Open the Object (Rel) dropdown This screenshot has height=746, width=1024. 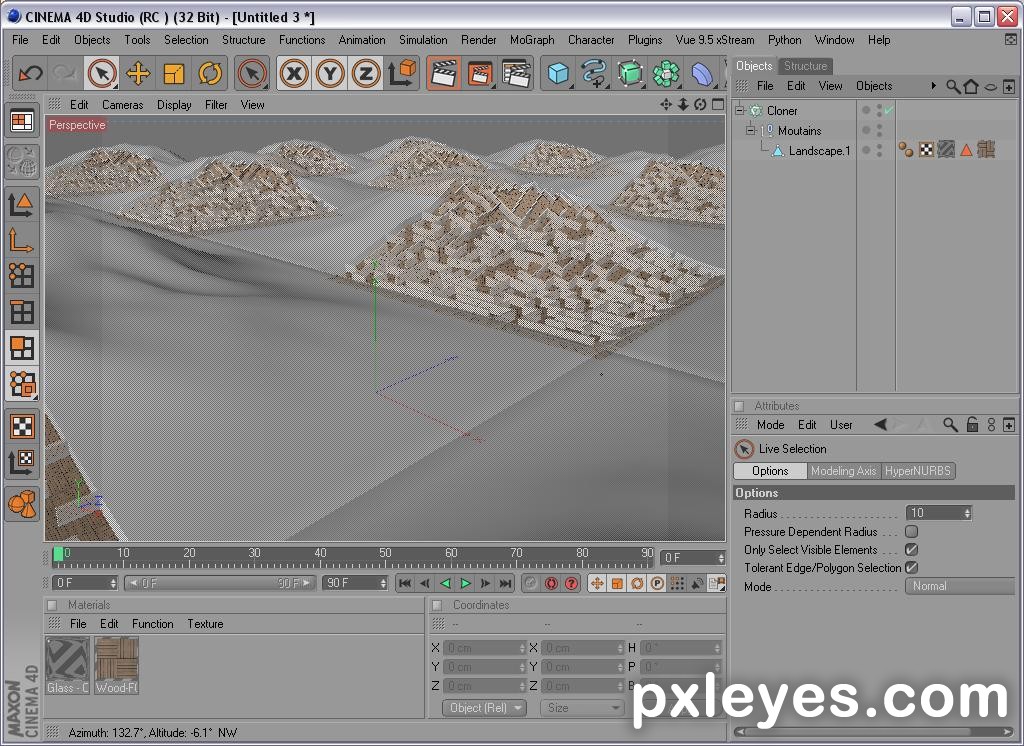pyautogui.click(x=484, y=707)
